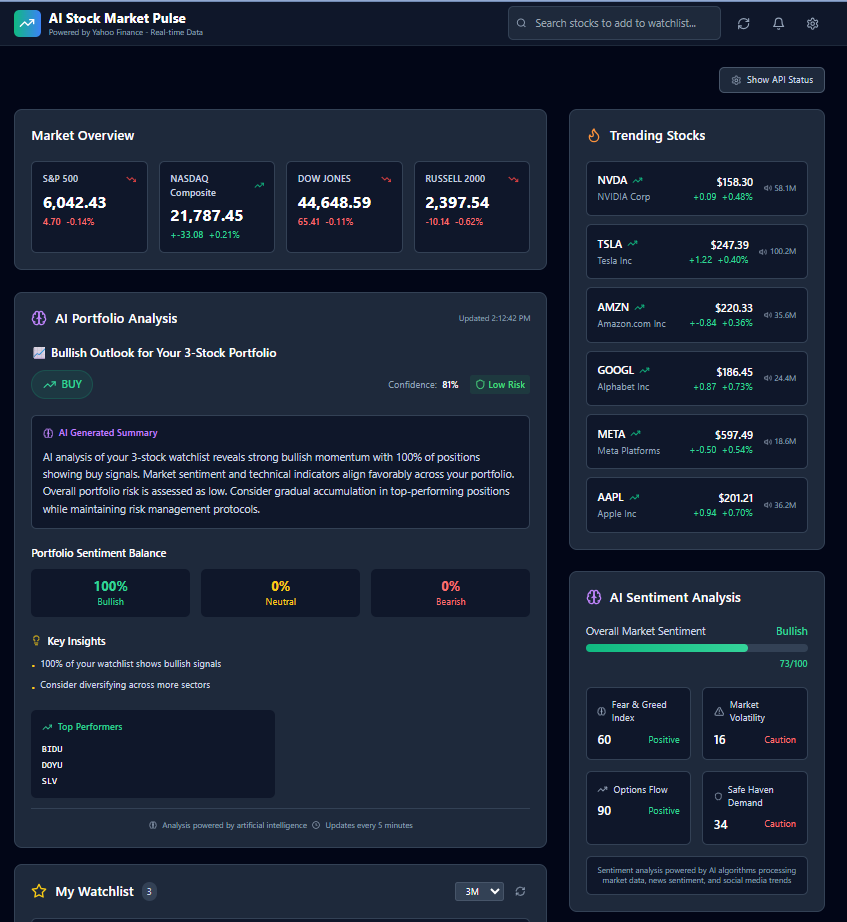Click the S&P 500 downtrend arrow icon

coord(131,179)
